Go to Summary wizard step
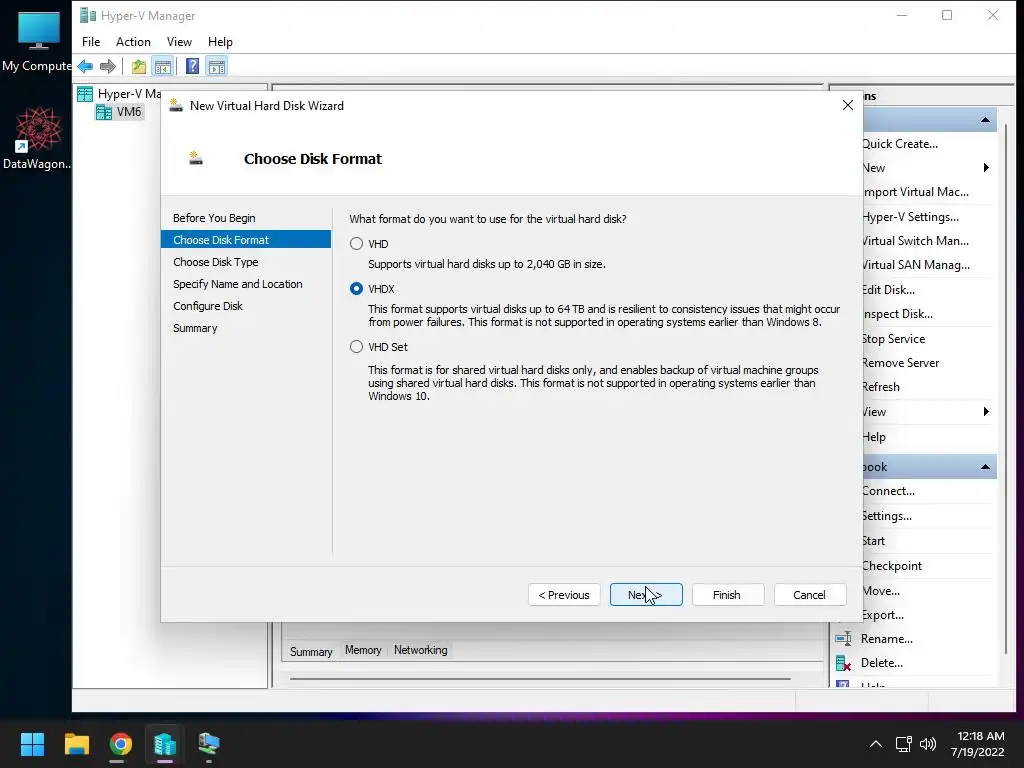 195,328
